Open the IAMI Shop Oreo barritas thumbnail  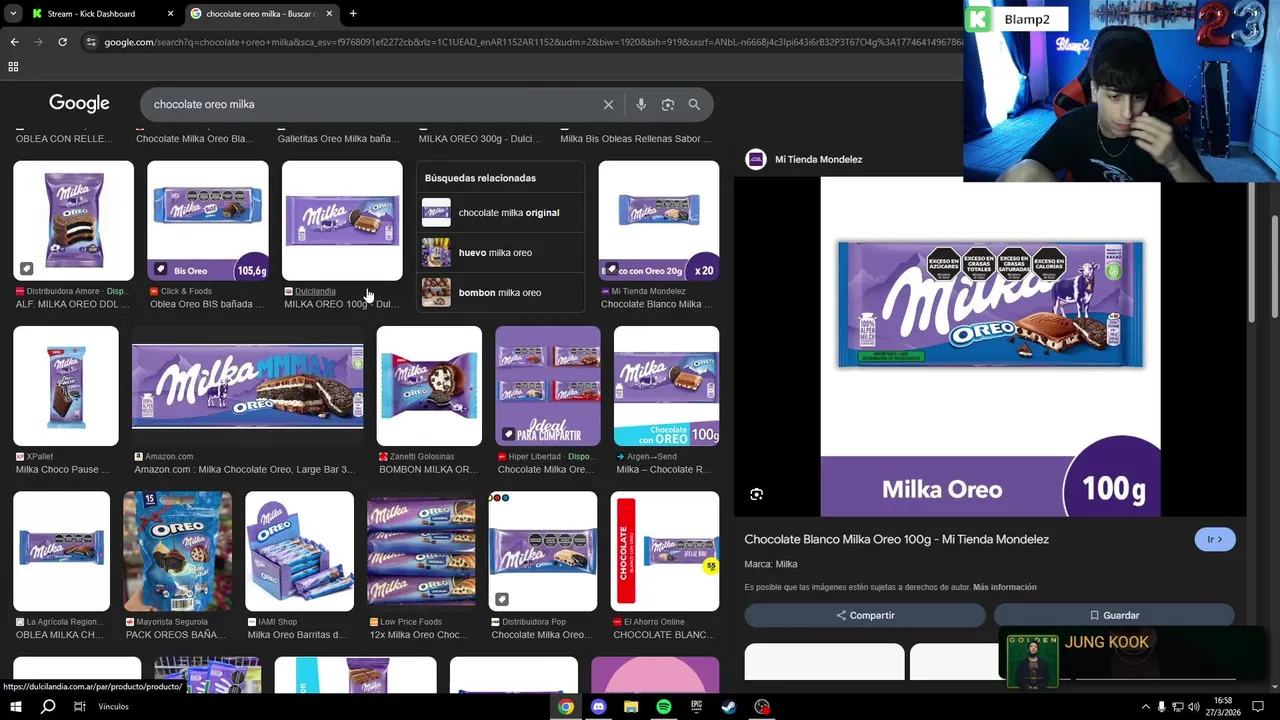click(299, 551)
